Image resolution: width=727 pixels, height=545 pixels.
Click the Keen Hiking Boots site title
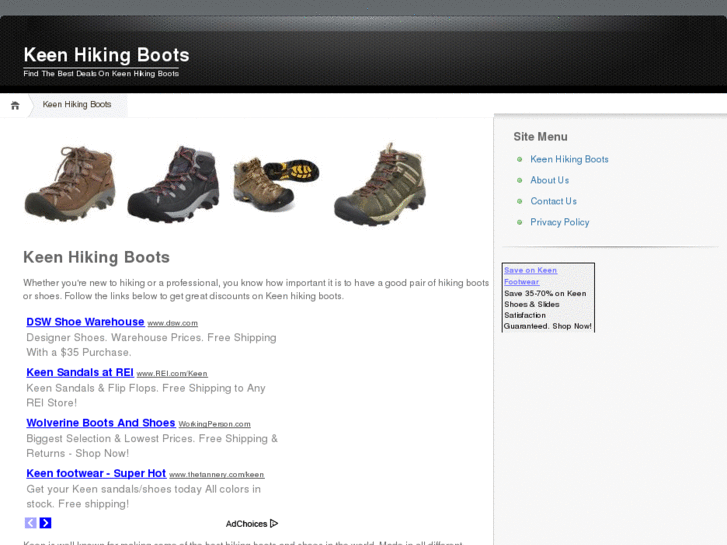[x=107, y=55]
